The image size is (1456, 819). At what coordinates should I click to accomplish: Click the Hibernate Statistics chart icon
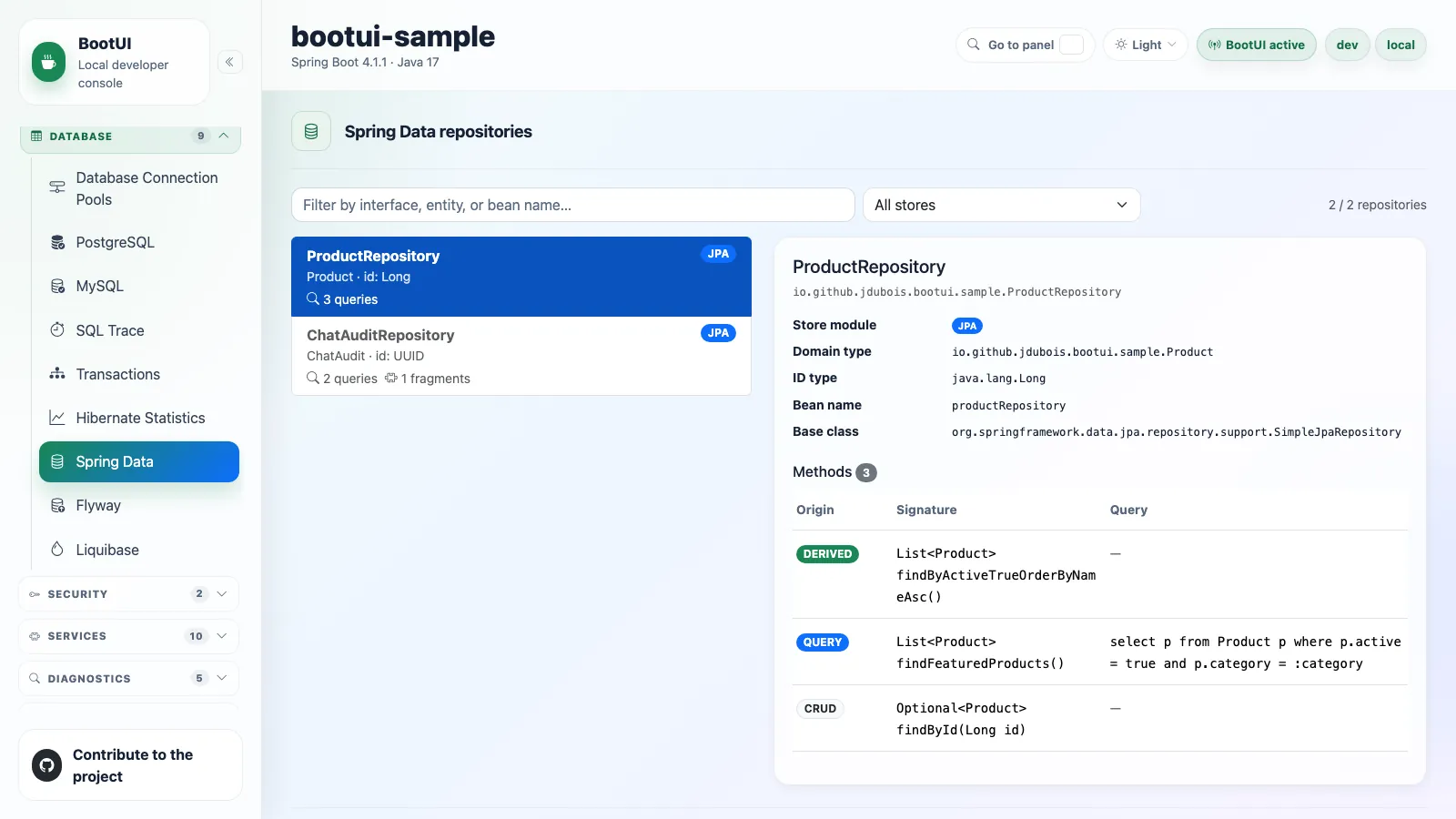[x=57, y=418]
